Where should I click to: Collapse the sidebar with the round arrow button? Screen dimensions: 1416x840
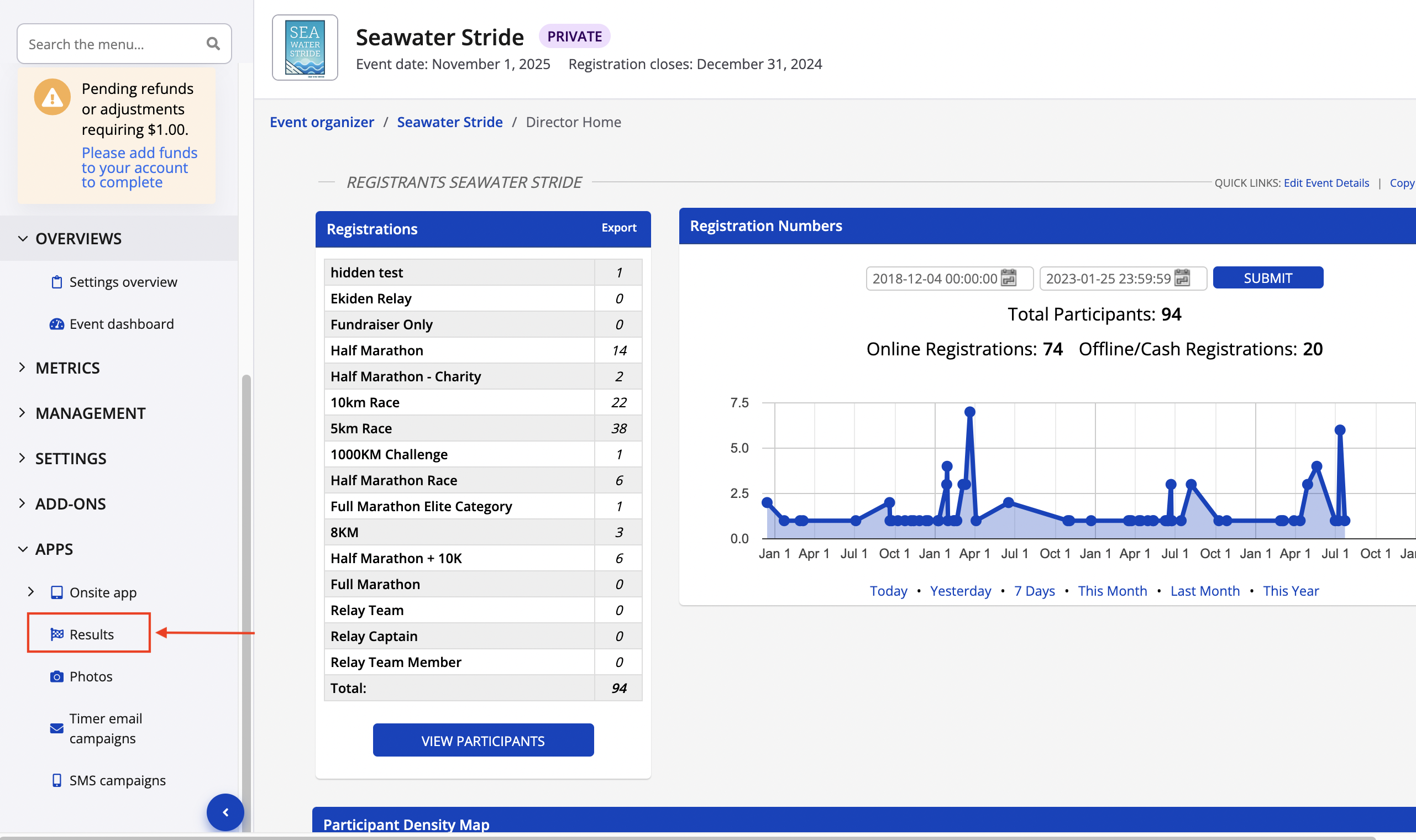click(x=225, y=812)
